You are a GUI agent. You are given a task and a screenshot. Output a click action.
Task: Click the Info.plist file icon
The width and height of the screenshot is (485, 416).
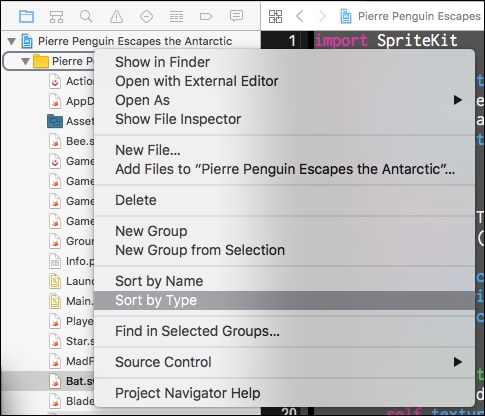tap(55, 261)
